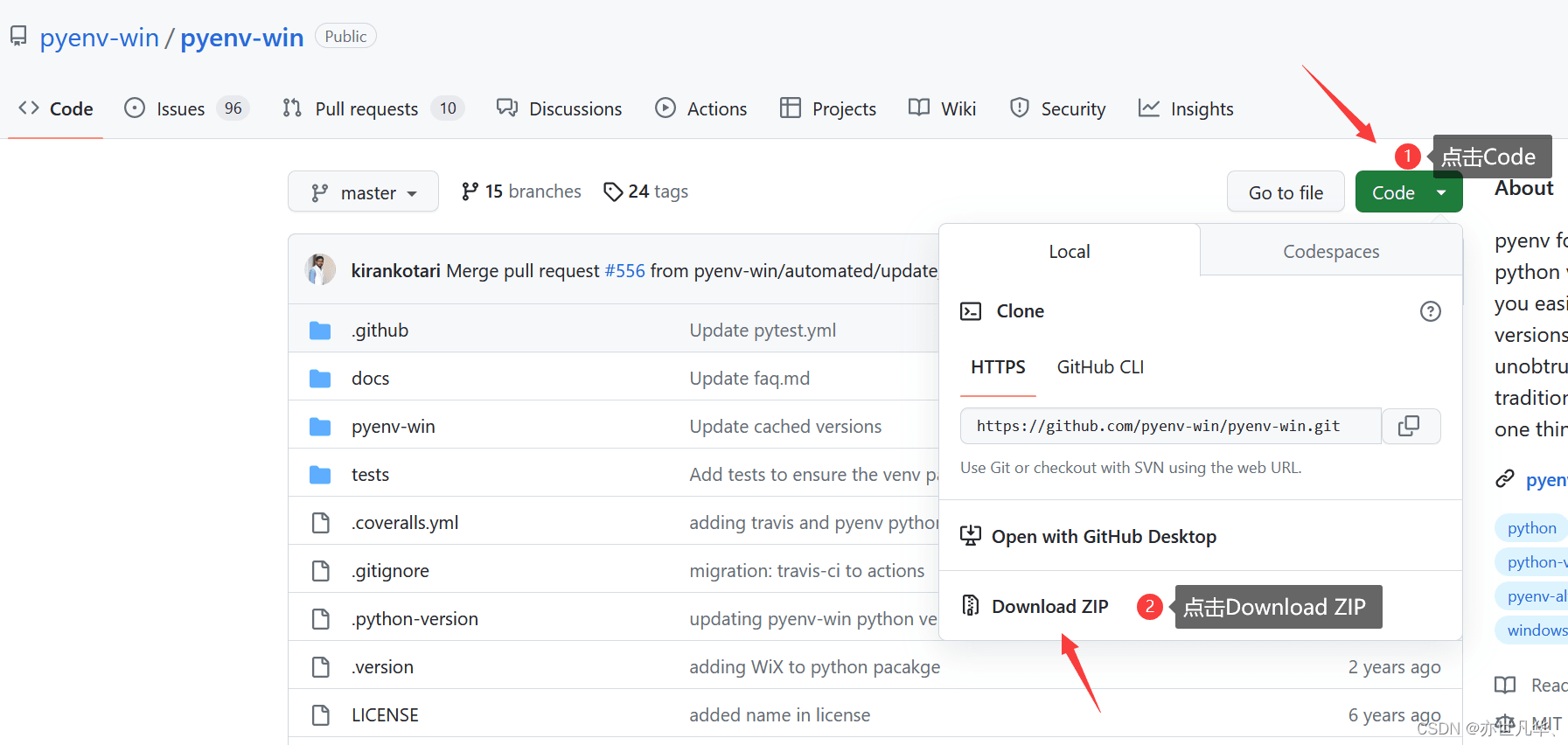Viewport: 1568px width, 745px height.
Task: Click the tests folder icon
Action: tap(320, 475)
